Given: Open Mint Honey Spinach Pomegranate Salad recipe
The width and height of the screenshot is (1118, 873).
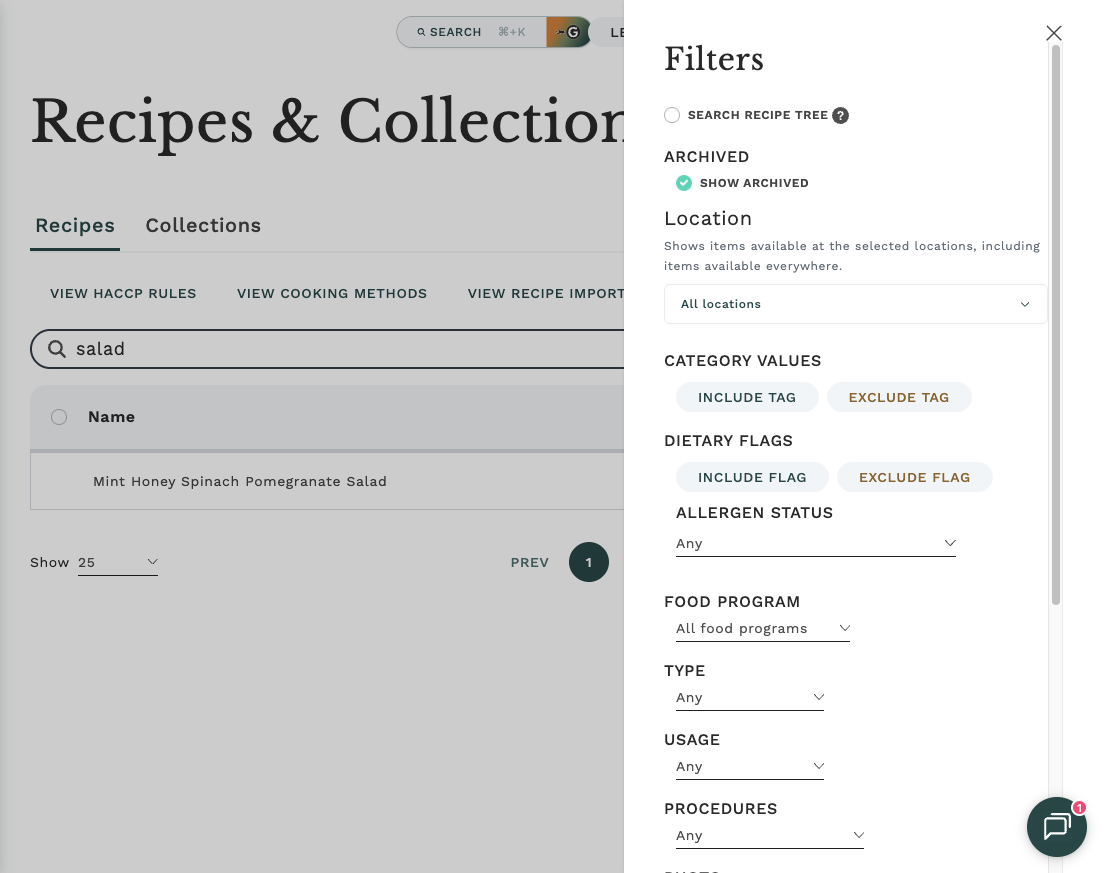Looking at the screenshot, I should click(240, 481).
